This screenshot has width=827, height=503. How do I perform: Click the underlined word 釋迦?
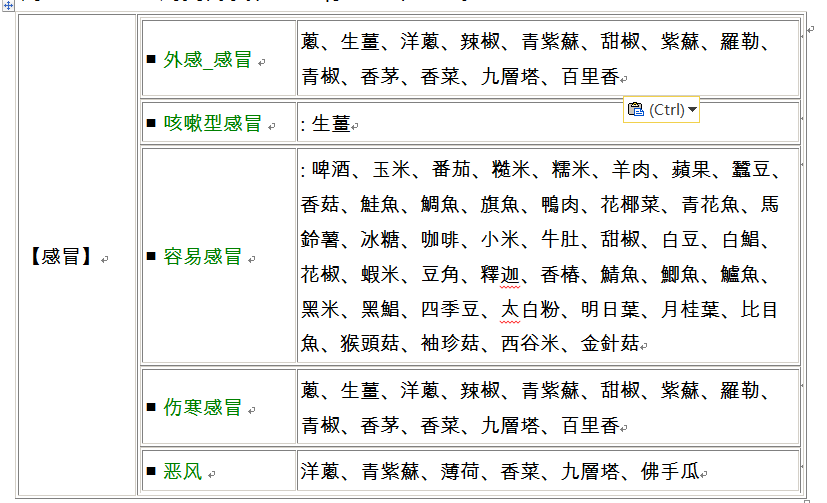pyautogui.click(x=501, y=275)
